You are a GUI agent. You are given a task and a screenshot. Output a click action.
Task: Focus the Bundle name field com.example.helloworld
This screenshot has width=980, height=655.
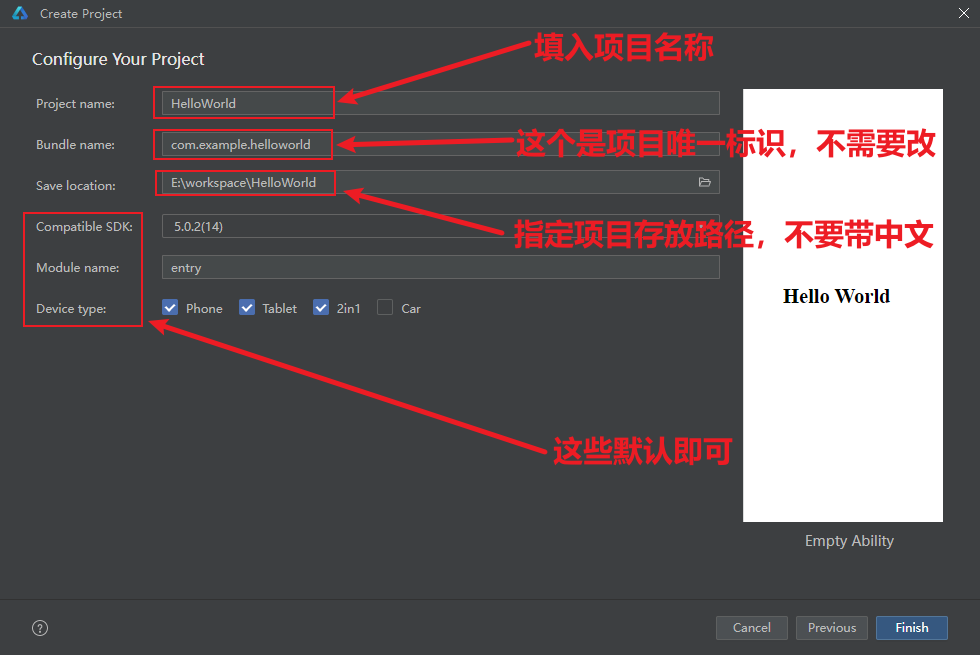441,144
